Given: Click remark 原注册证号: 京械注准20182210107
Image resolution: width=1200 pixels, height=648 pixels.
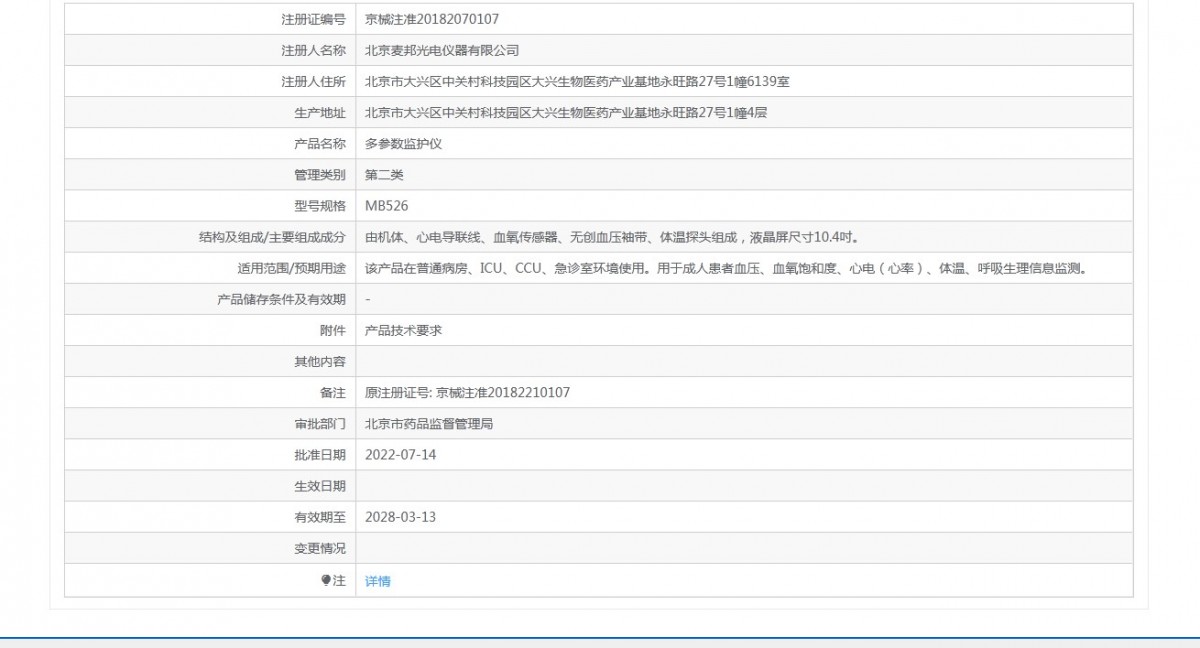Looking at the screenshot, I should (467, 393).
